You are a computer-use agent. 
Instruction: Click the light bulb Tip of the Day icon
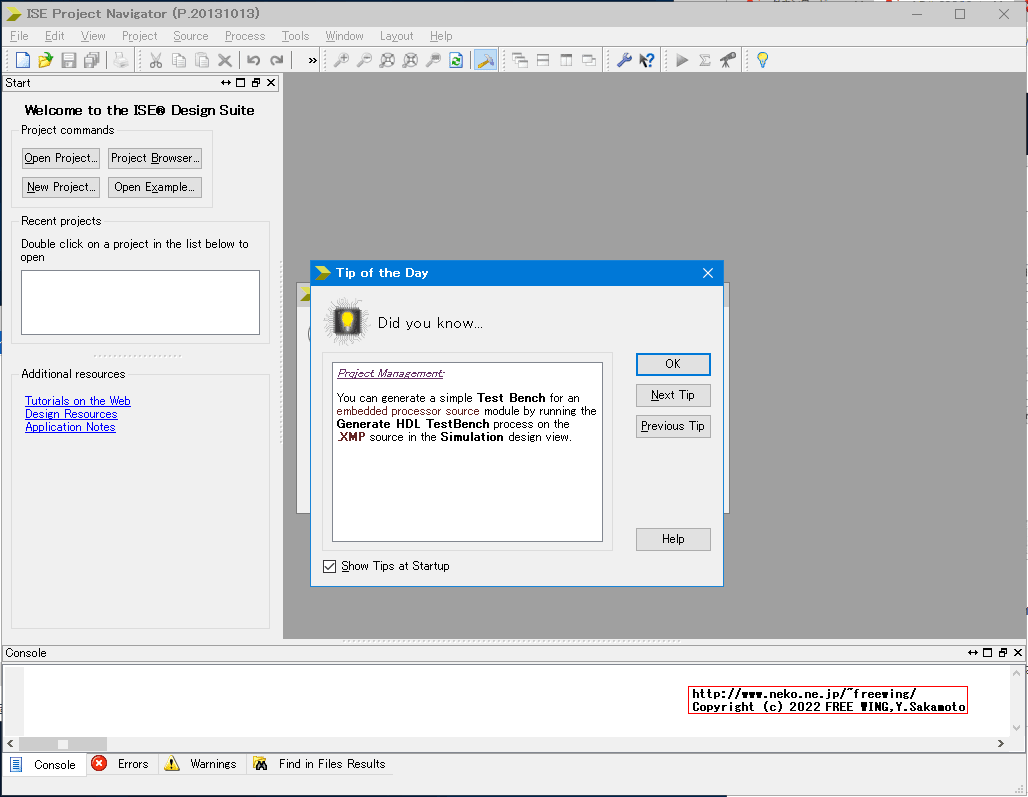tap(762, 61)
